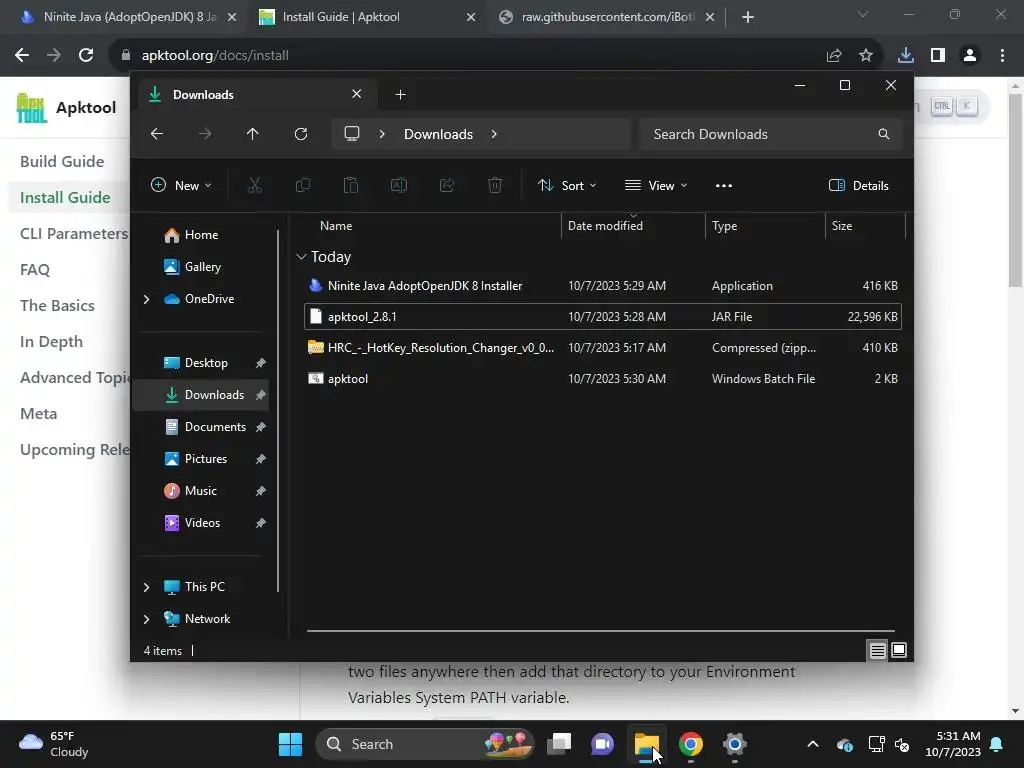Click the Copy icon in Explorer toolbar

coord(302,185)
